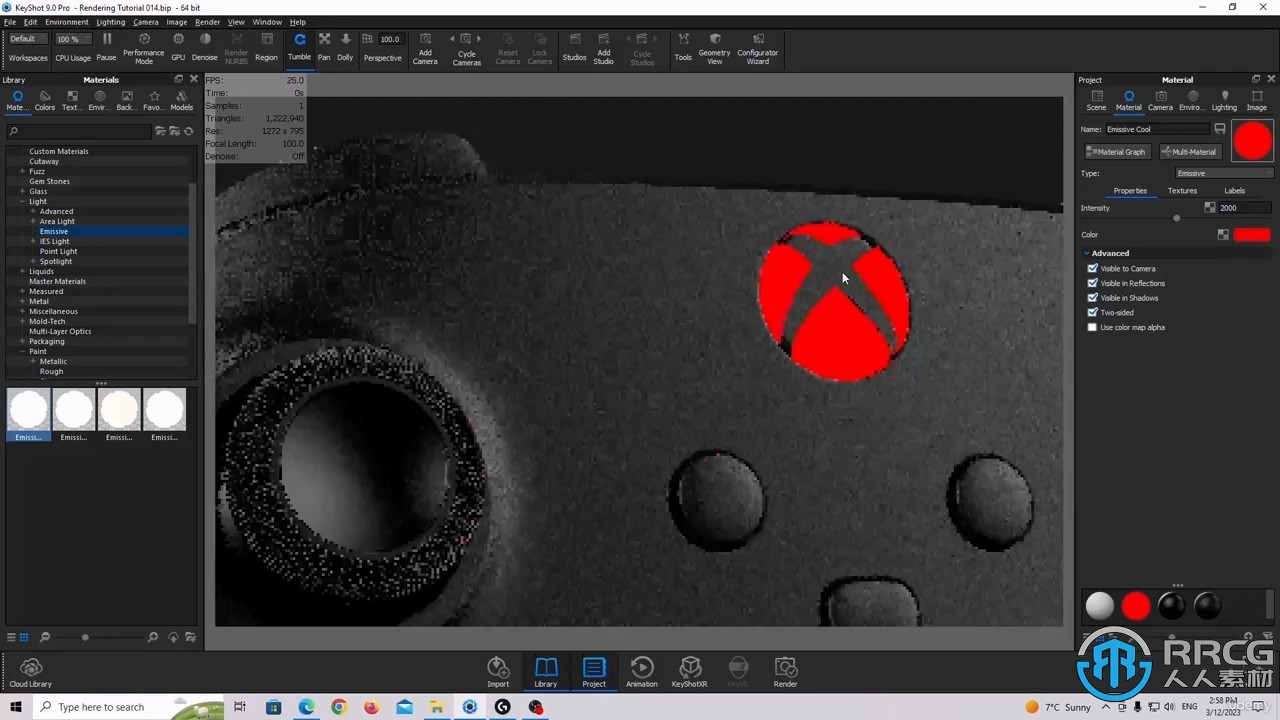Activate the Region render tool
The height and width of the screenshot is (720, 1280).
[266, 47]
